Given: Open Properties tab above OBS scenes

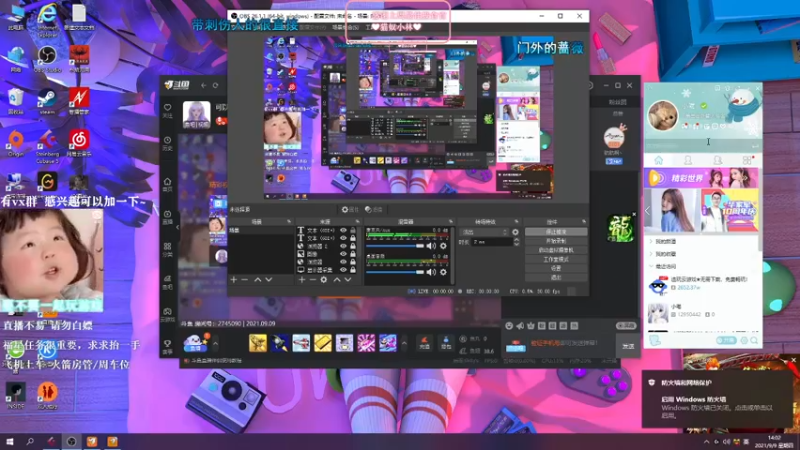Looking at the screenshot, I should coord(350,209).
